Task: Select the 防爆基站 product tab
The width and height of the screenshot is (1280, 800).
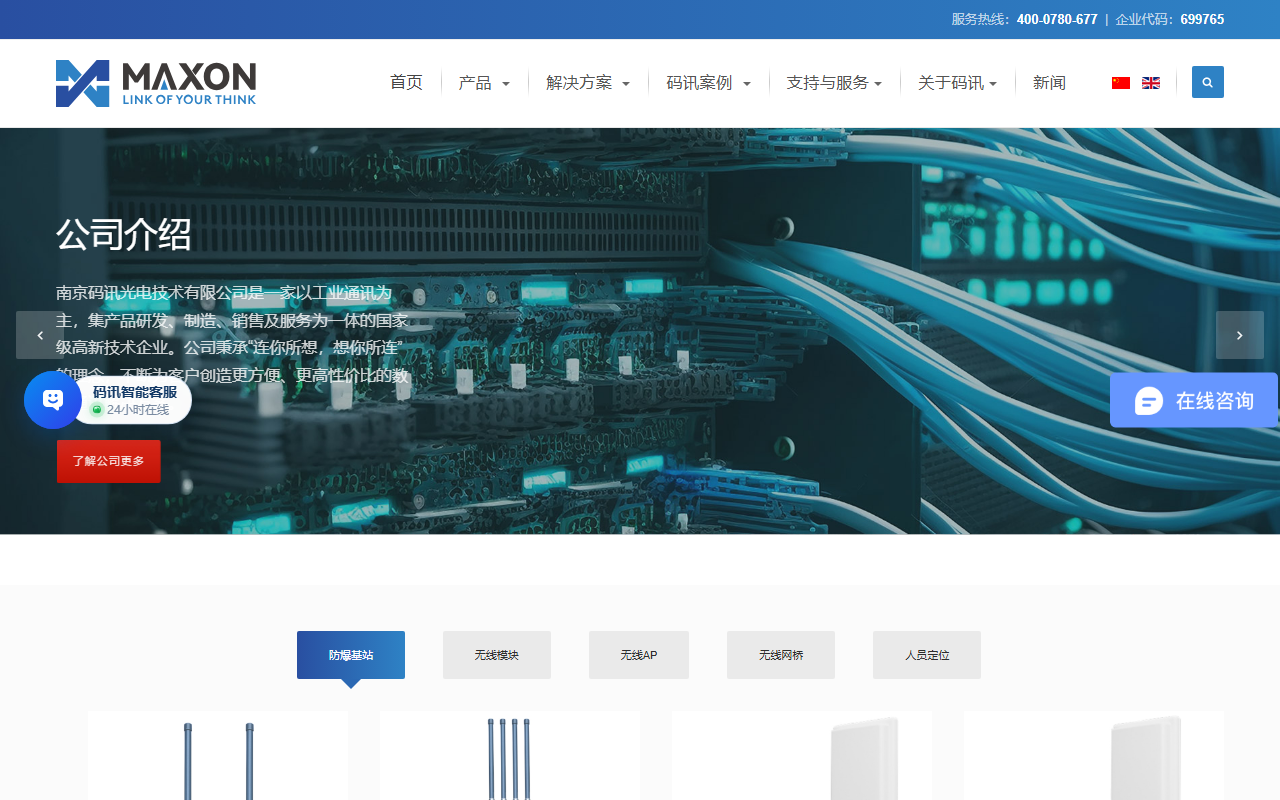Action: point(351,655)
